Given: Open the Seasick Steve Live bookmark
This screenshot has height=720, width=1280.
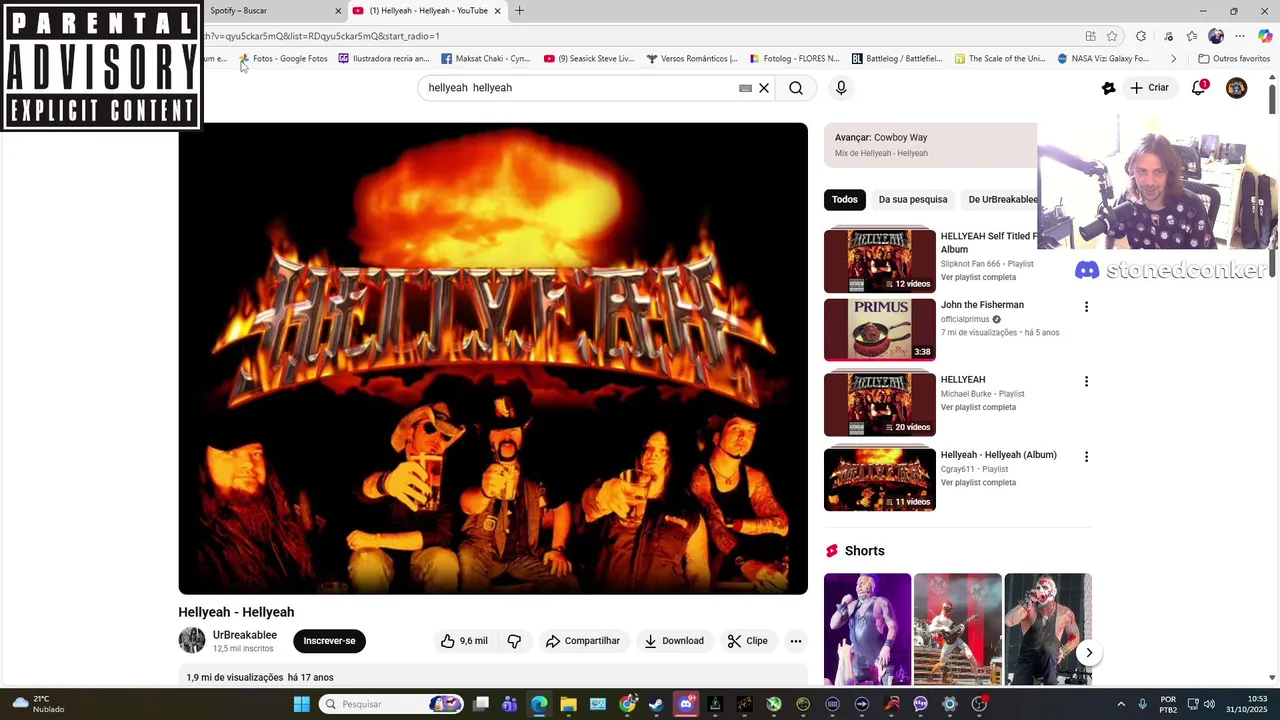Looking at the screenshot, I should pyautogui.click(x=589, y=59).
